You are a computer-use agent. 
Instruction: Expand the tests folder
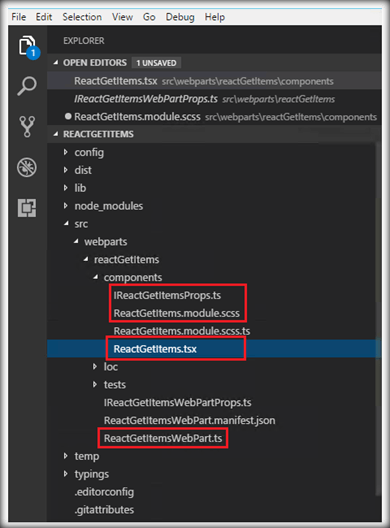pyautogui.click(x=95, y=384)
